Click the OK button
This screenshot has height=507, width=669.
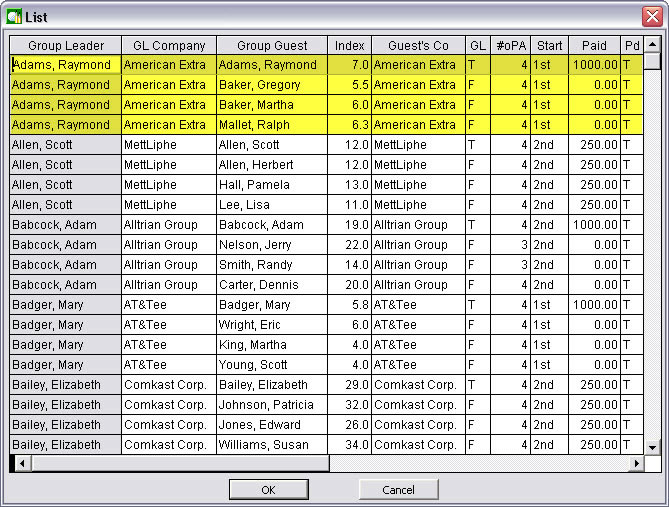click(x=268, y=490)
